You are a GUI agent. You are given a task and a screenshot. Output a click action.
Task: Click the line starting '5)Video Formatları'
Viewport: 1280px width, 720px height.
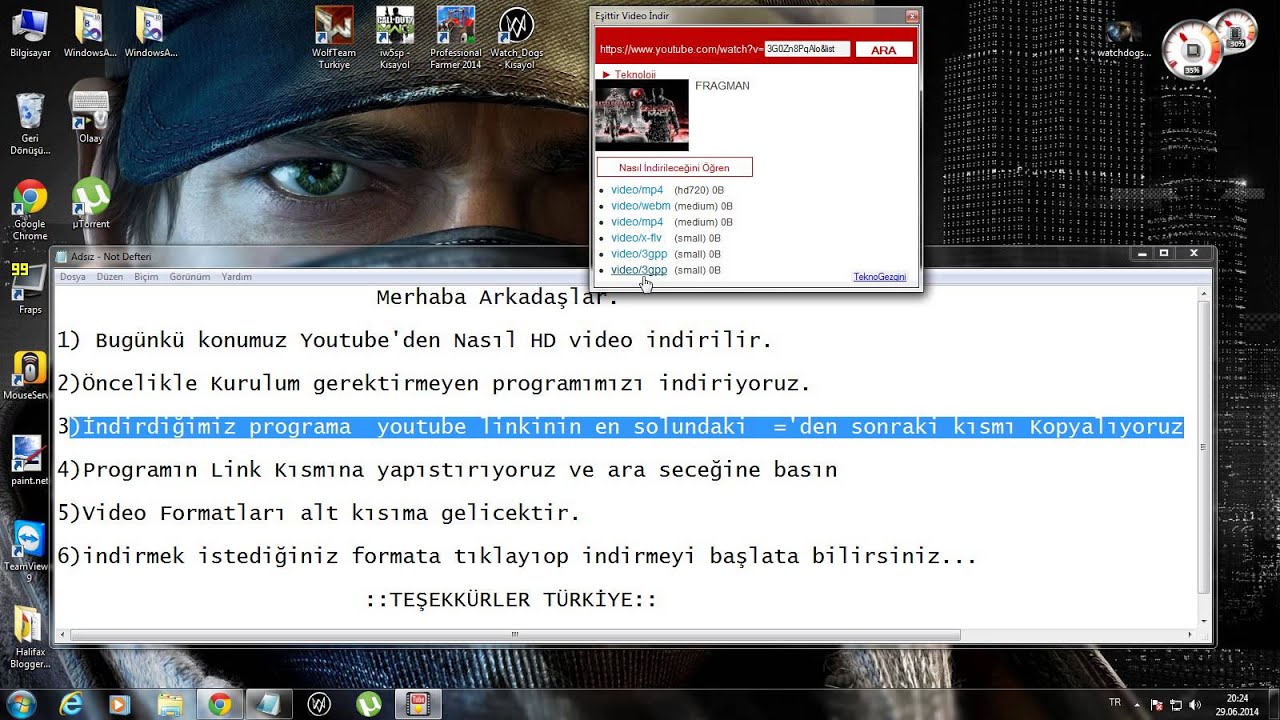[x=319, y=513]
